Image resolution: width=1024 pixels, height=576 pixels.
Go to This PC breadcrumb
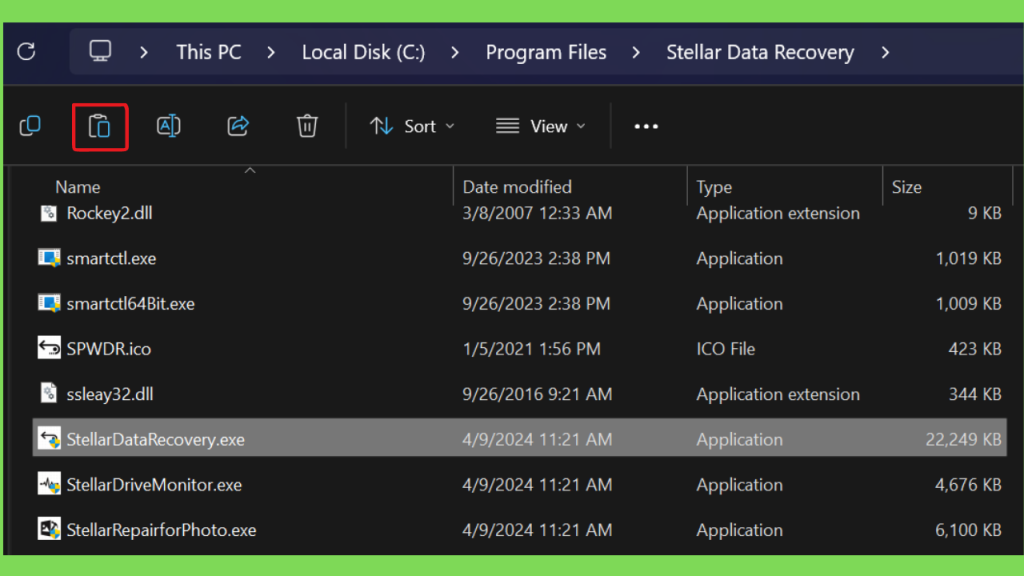(209, 52)
